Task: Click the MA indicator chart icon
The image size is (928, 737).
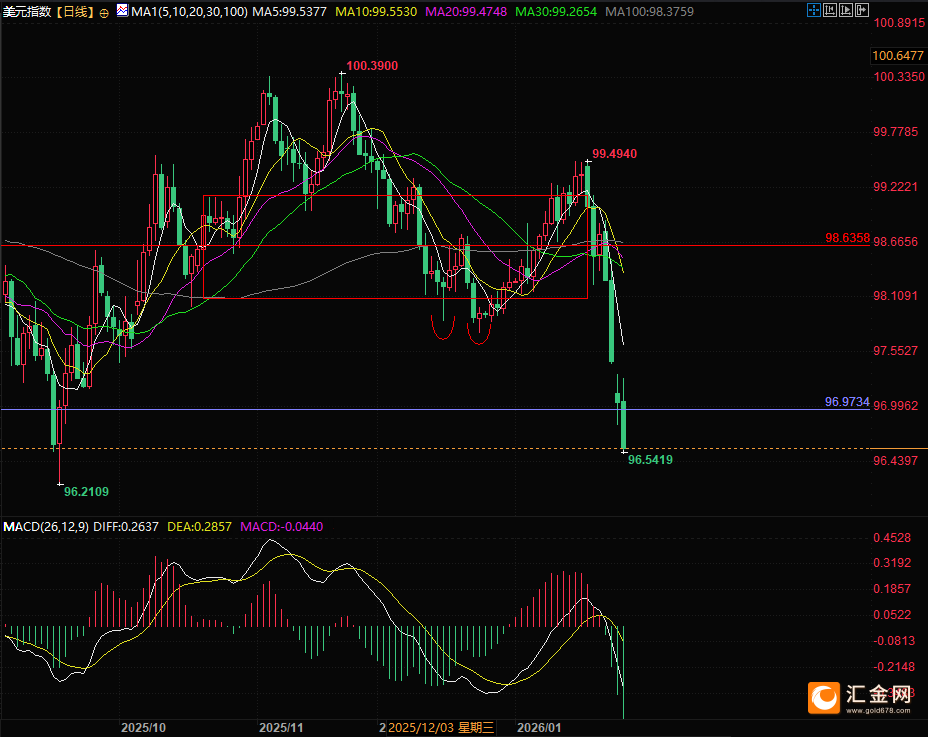Action: coord(122,11)
